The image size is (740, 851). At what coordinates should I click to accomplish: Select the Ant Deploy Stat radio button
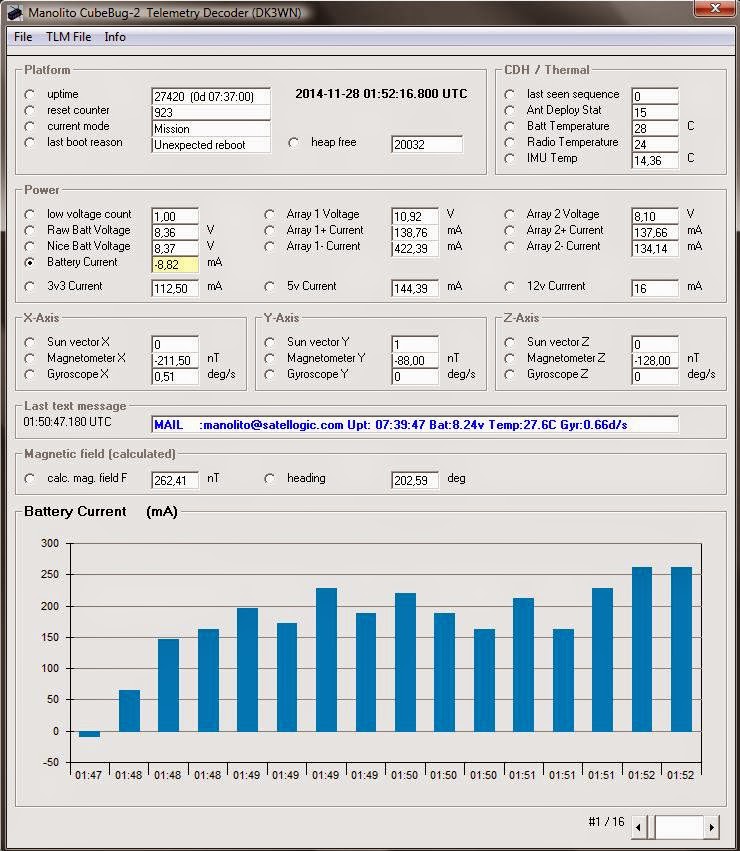click(x=509, y=110)
